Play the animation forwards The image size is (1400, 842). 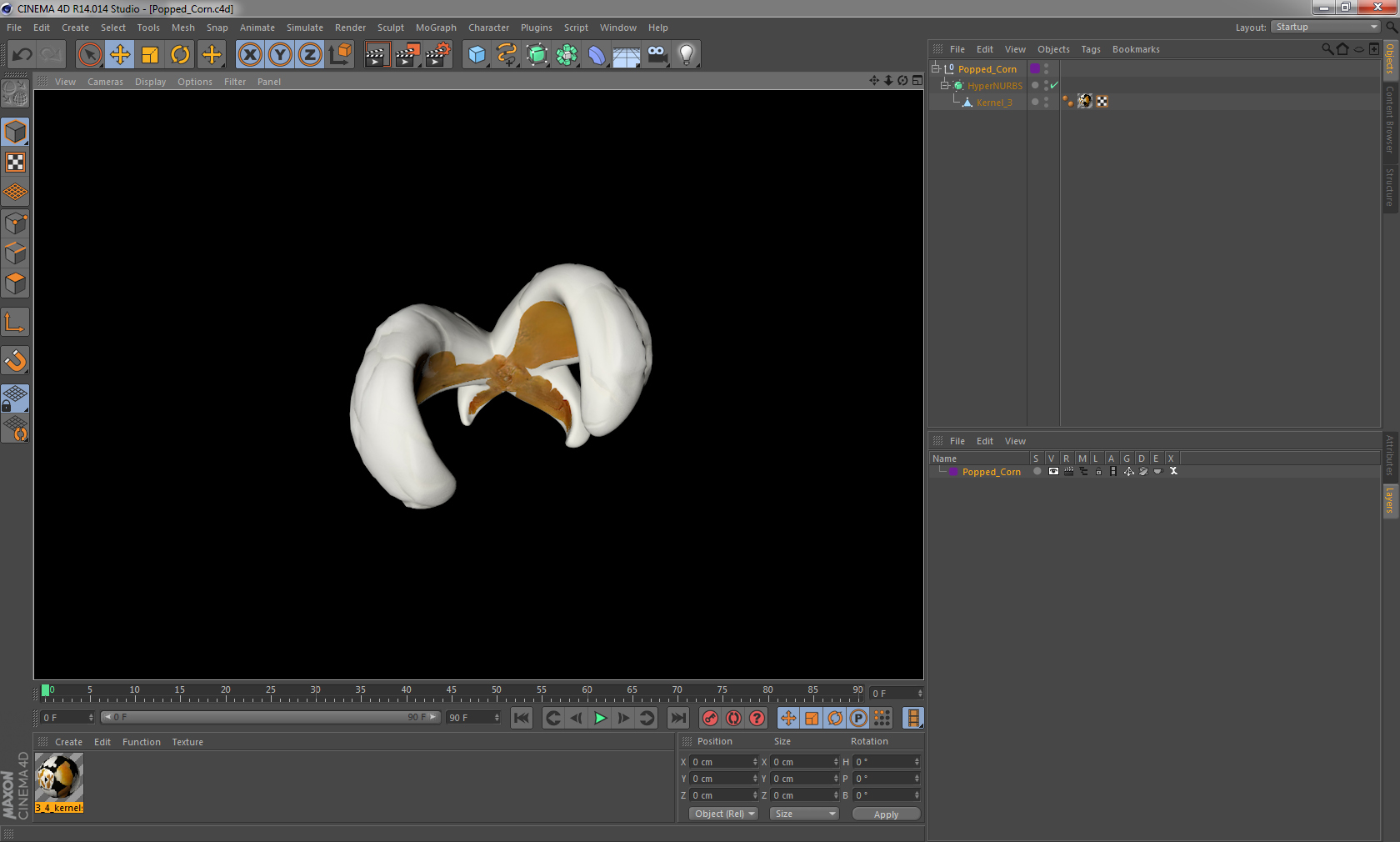(600, 718)
